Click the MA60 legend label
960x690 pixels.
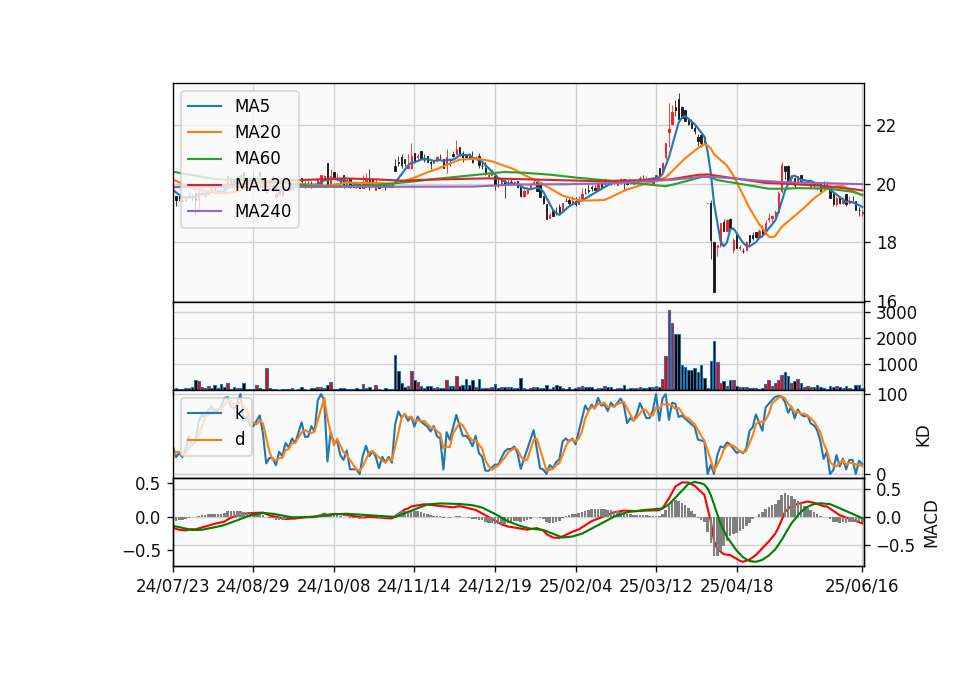(257, 159)
